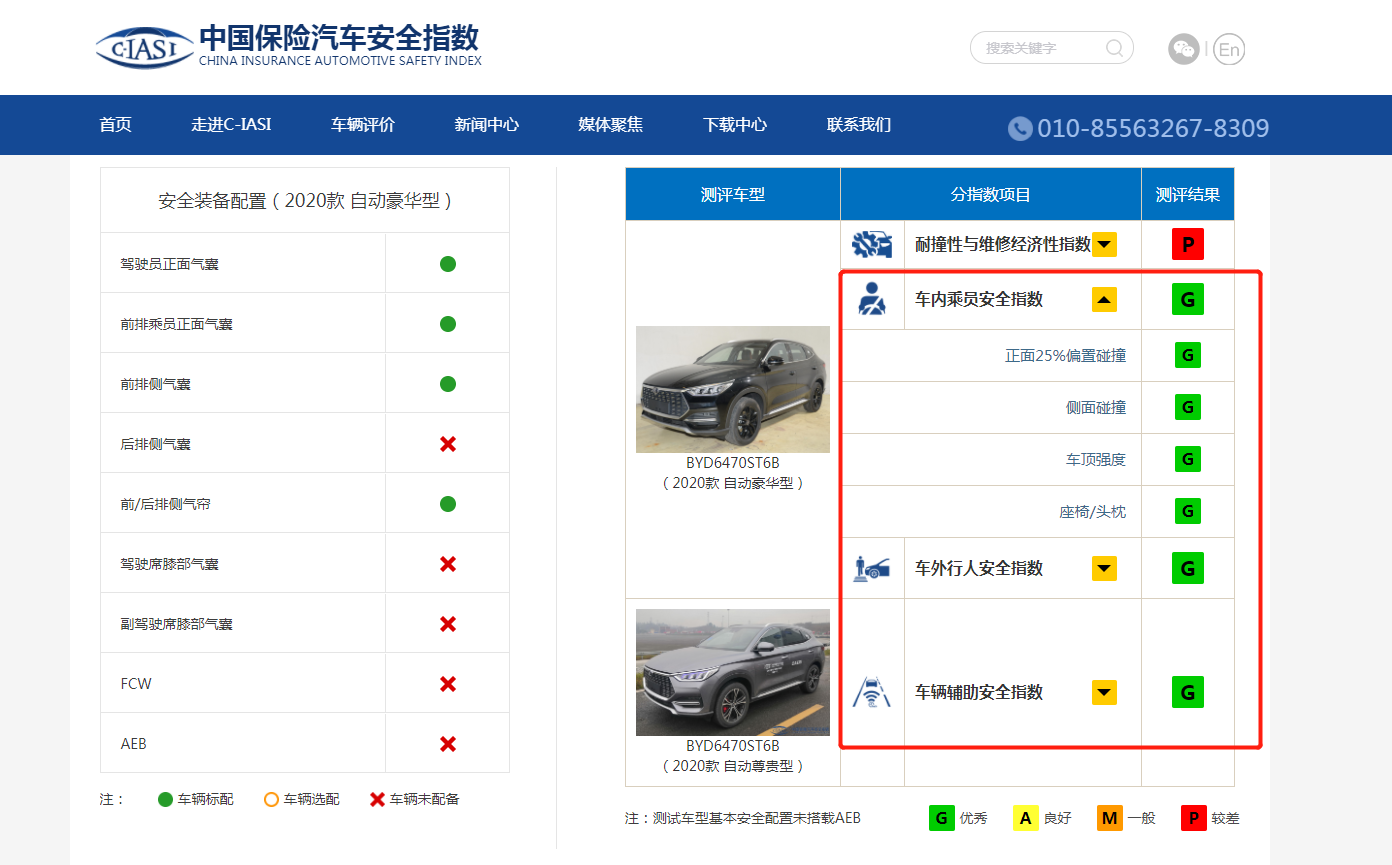Click red cross for AEB row

coord(448,744)
